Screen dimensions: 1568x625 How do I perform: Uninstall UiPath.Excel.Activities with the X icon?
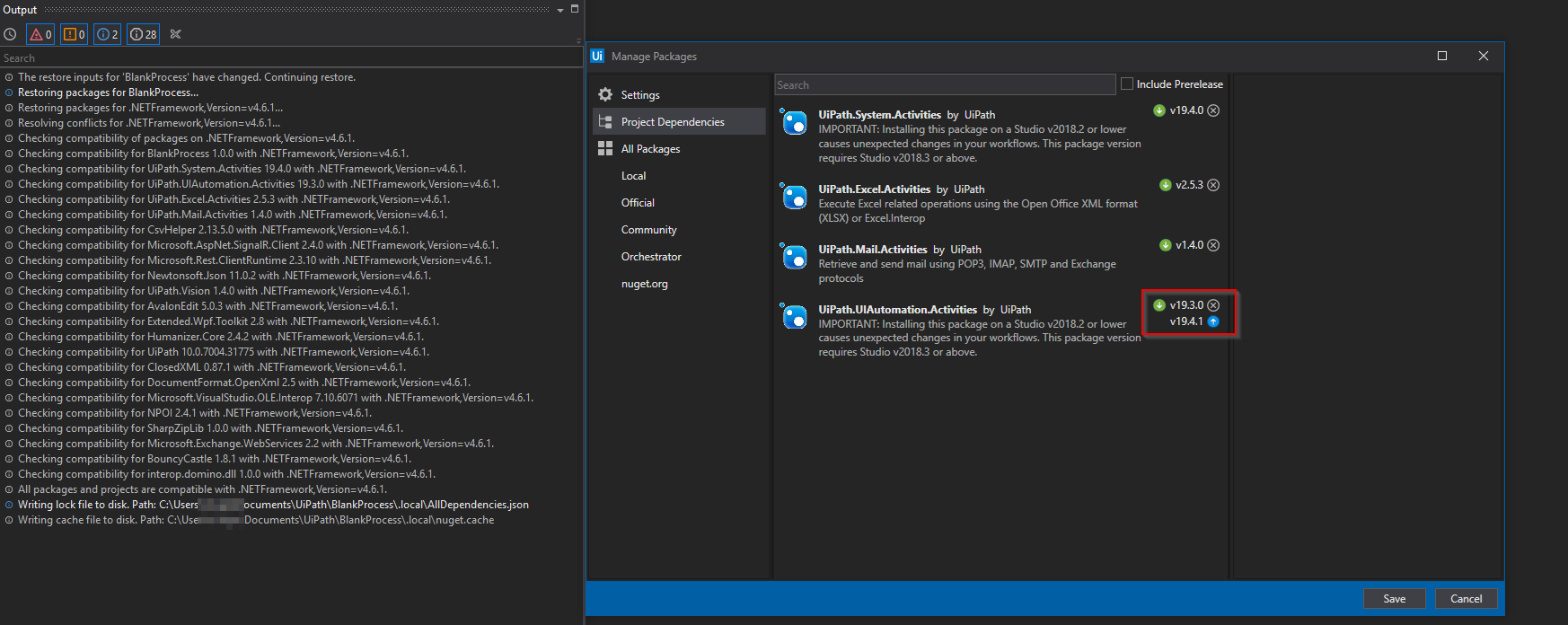[x=1213, y=185]
